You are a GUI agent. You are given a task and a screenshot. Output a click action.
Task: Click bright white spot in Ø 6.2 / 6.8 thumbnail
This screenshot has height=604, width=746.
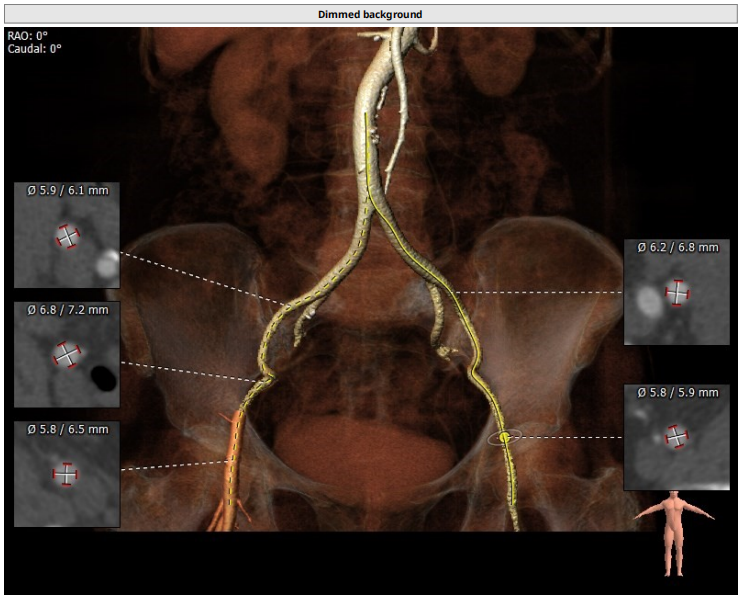[x=646, y=297]
